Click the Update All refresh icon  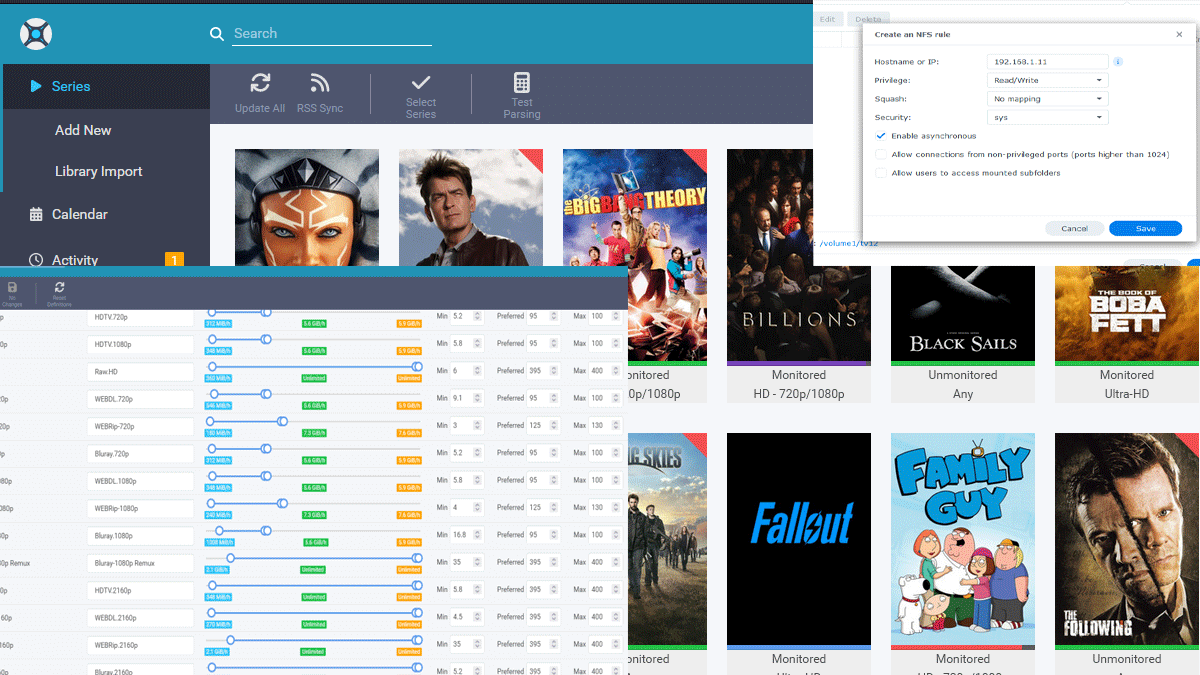point(260,84)
